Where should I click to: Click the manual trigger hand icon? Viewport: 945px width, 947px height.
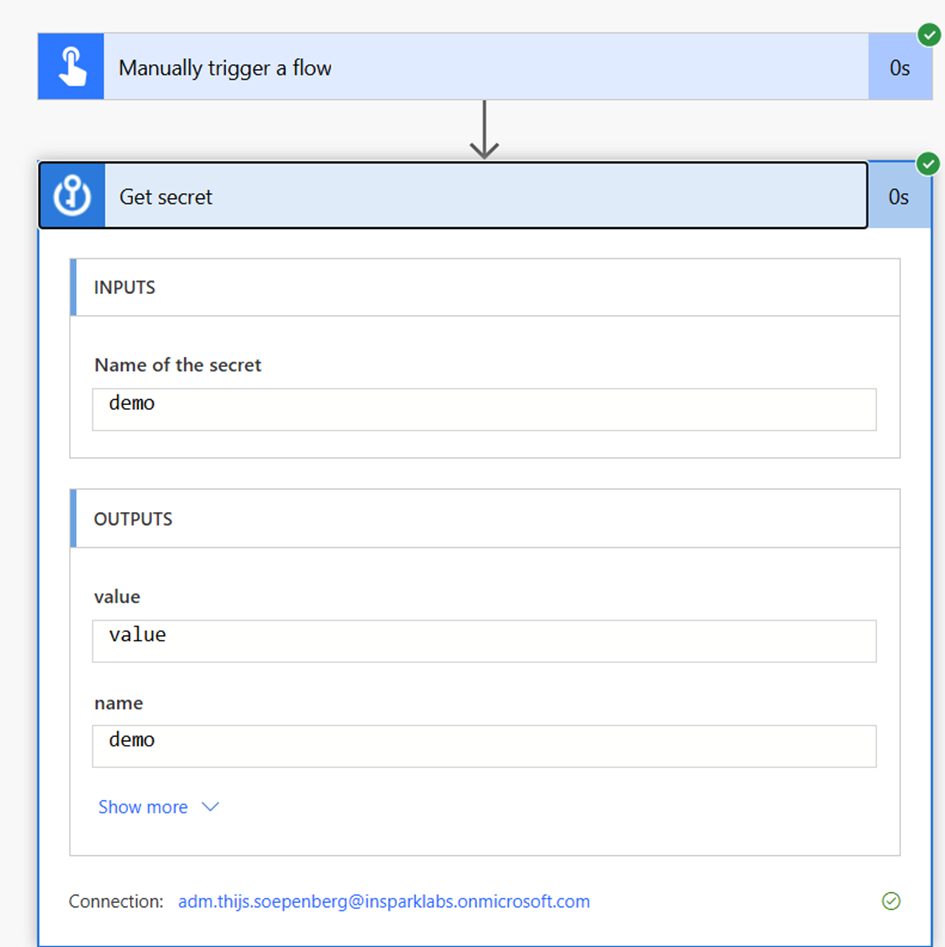point(71,67)
